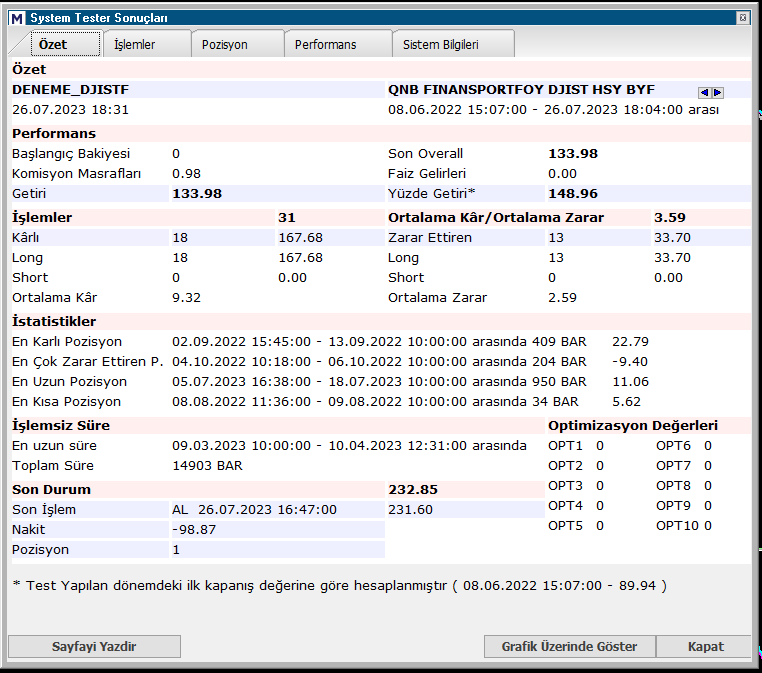Viewport: 762px width, 673px height.
Task: Click the Ortalama Zarar value 2.59
Action: pyautogui.click(x=562, y=297)
